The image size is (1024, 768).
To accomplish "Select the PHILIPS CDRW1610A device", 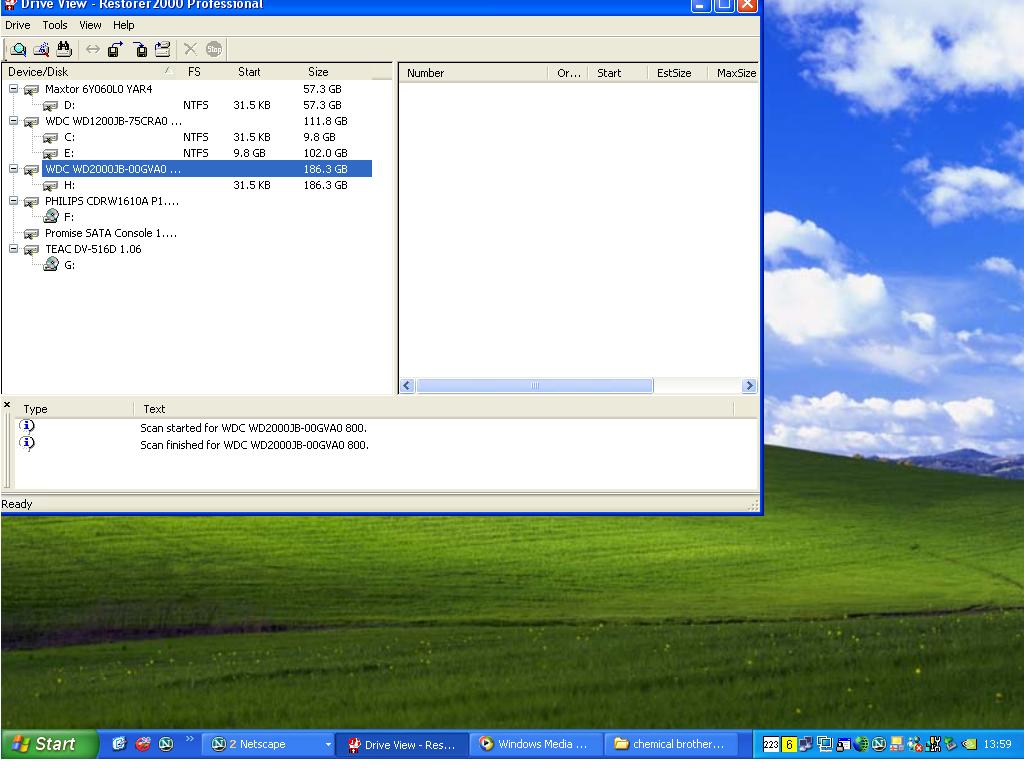I will pos(112,201).
